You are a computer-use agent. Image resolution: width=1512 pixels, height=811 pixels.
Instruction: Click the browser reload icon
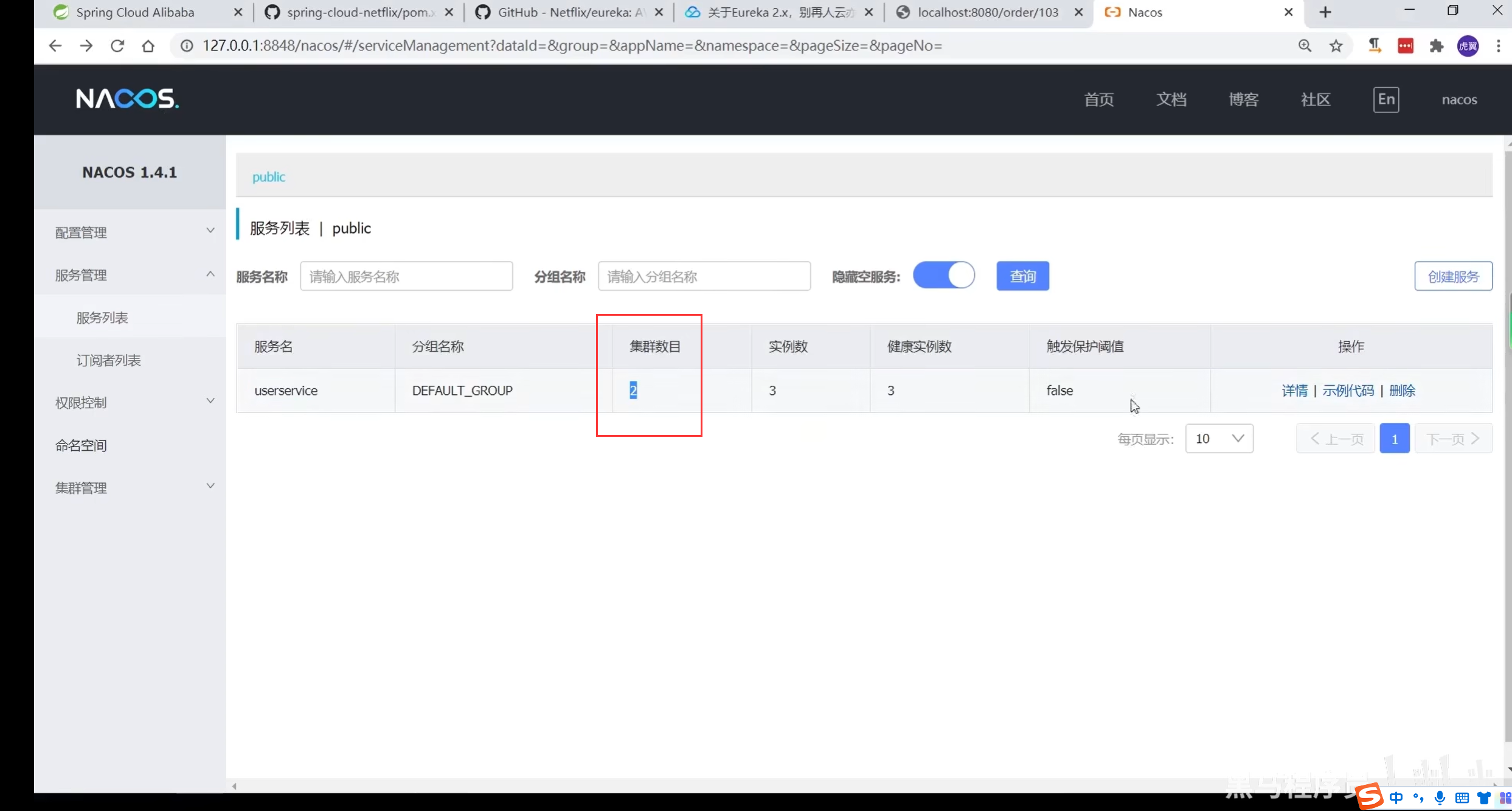click(117, 46)
